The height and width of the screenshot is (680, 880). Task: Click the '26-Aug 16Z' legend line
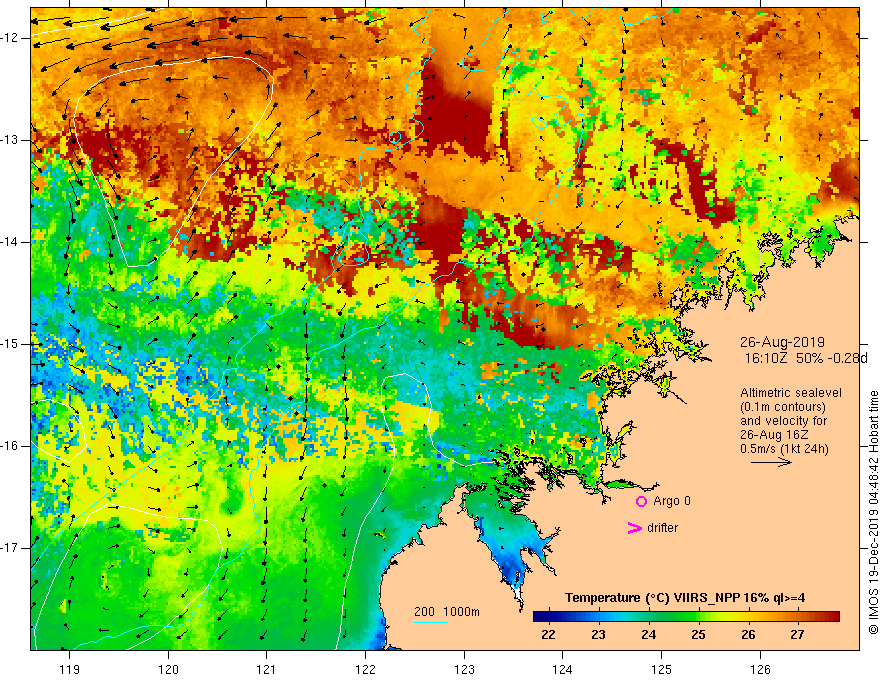[x=772, y=435]
